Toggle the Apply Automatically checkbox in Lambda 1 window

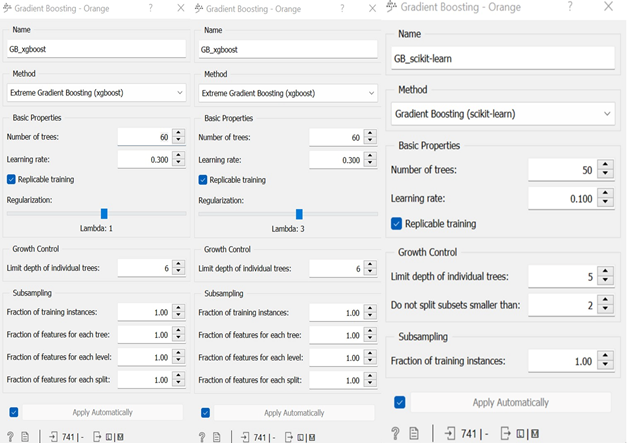coord(13,412)
